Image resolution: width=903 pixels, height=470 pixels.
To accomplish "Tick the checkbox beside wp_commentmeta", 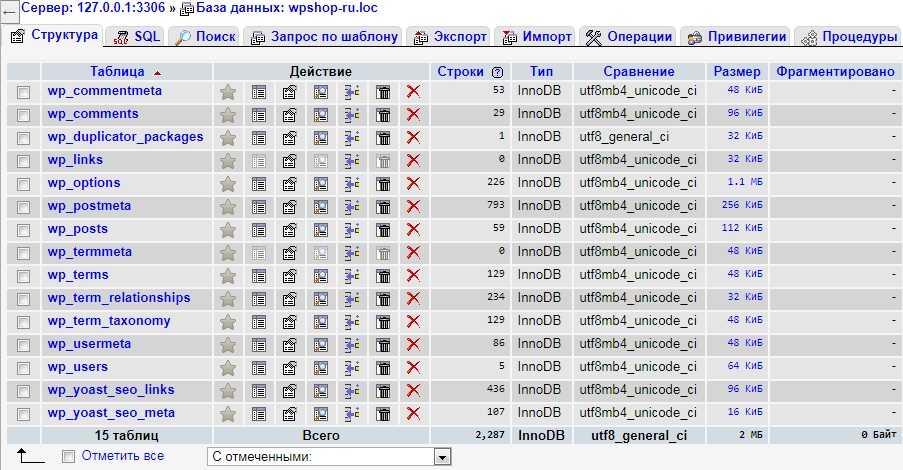I will (23, 92).
